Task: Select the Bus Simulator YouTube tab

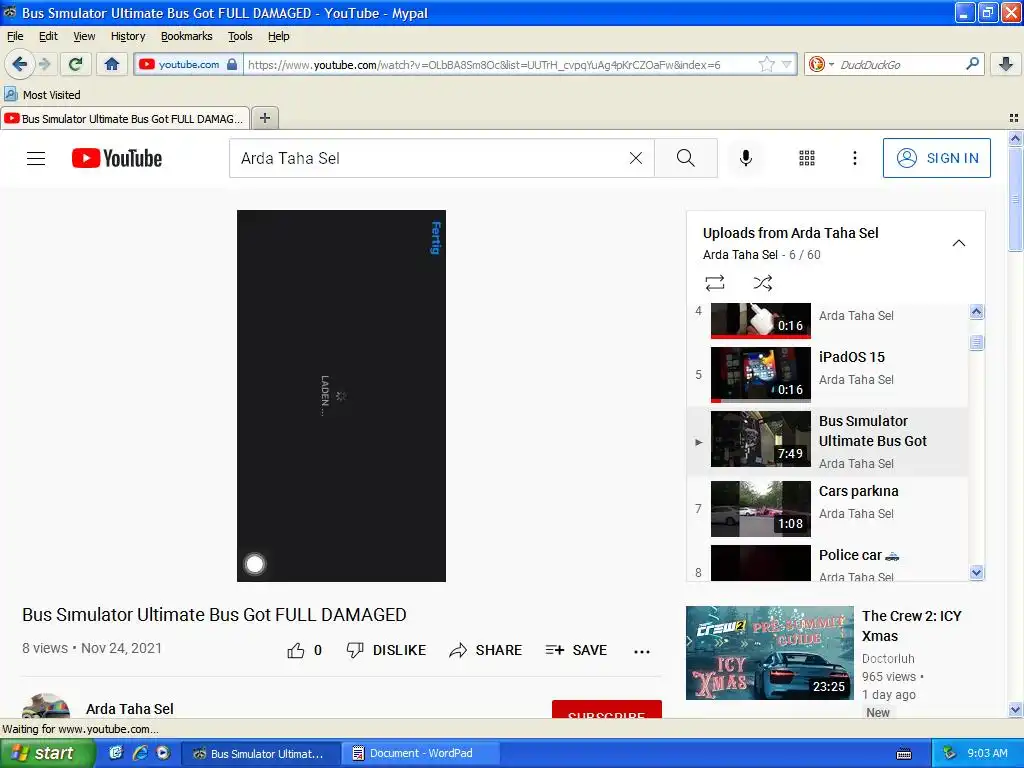Action: click(x=125, y=118)
